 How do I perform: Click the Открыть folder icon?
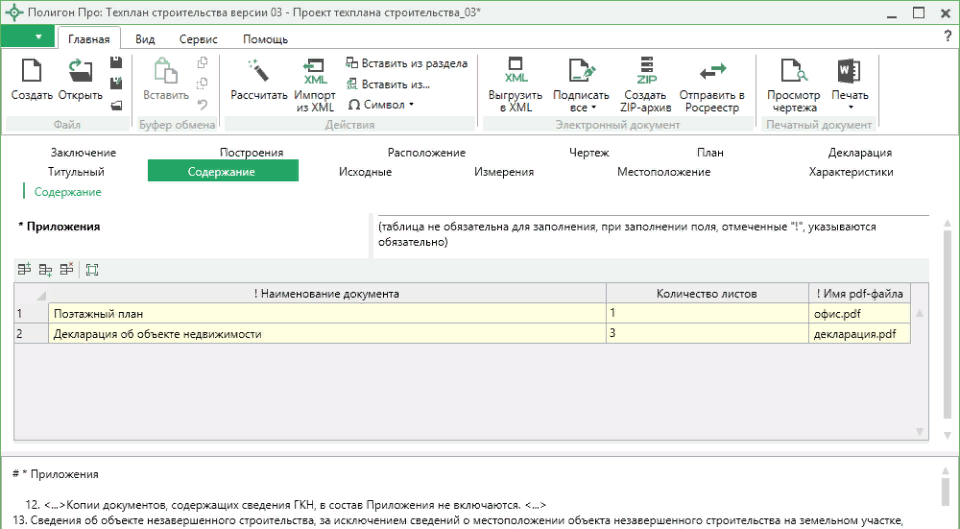coord(80,72)
